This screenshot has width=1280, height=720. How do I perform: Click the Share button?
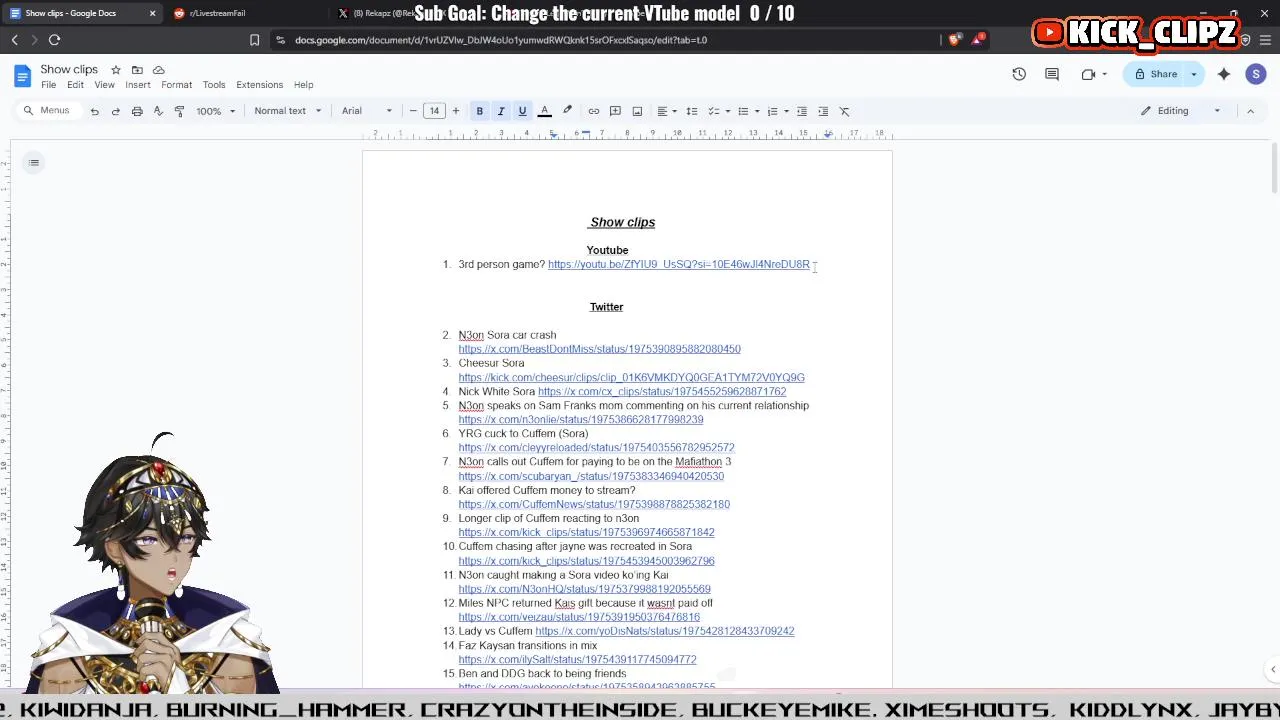pyautogui.click(x=1155, y=74)
